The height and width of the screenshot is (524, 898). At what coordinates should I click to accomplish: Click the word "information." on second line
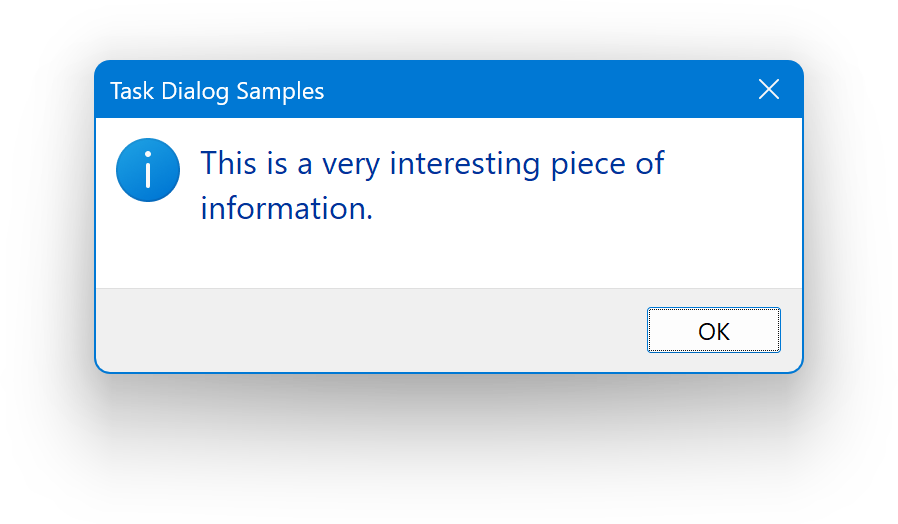(286, 209)
